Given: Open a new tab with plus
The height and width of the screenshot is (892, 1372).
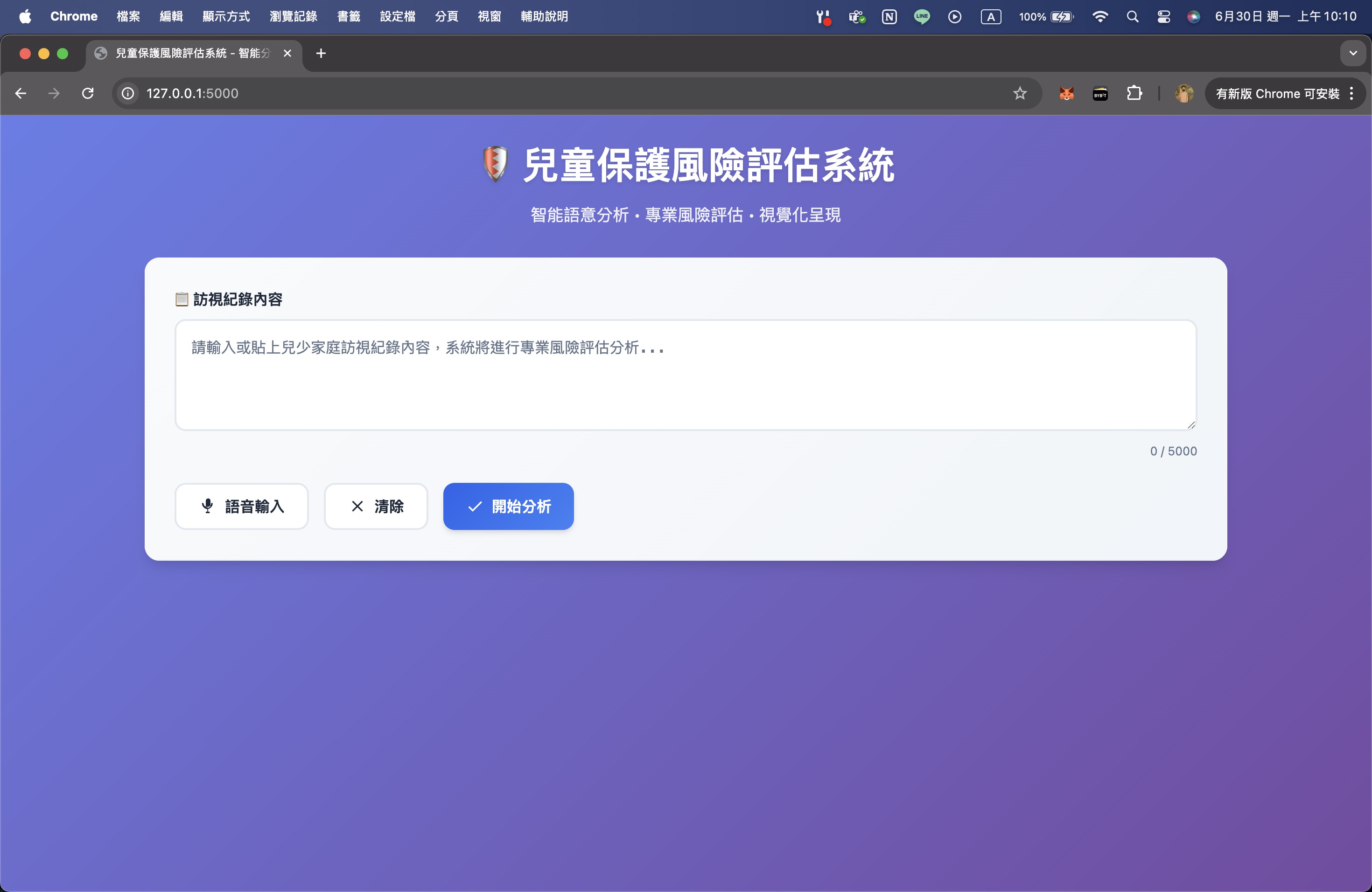Looking at the screenshot, I should pos(321,53).
